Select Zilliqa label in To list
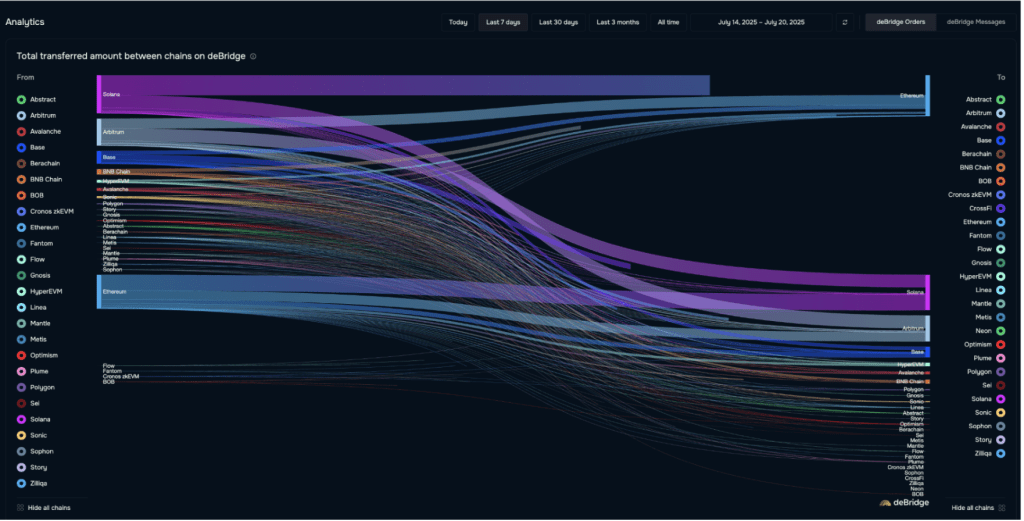Screen dimensions: 1024x521 983,453
